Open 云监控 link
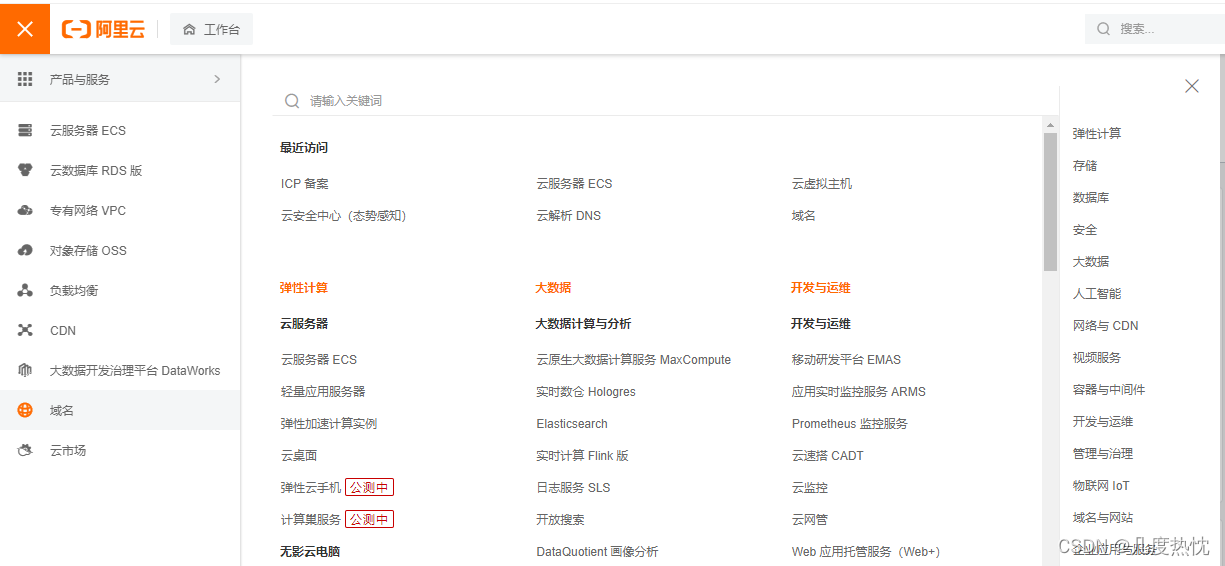Image resolution: width=1225 pixels, height=566 pixels. tap(810, 488)
